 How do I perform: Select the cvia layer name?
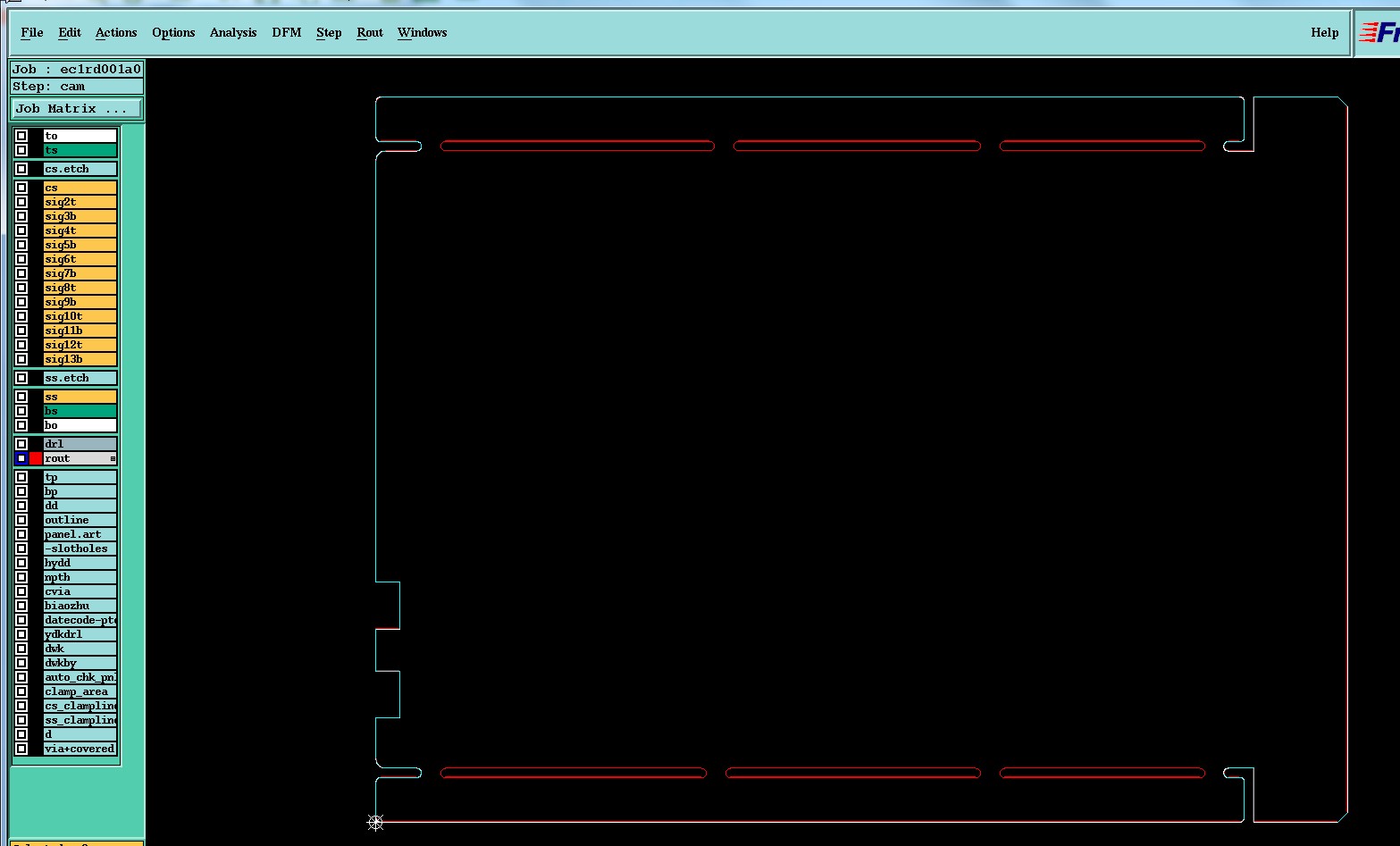point(80,591)
